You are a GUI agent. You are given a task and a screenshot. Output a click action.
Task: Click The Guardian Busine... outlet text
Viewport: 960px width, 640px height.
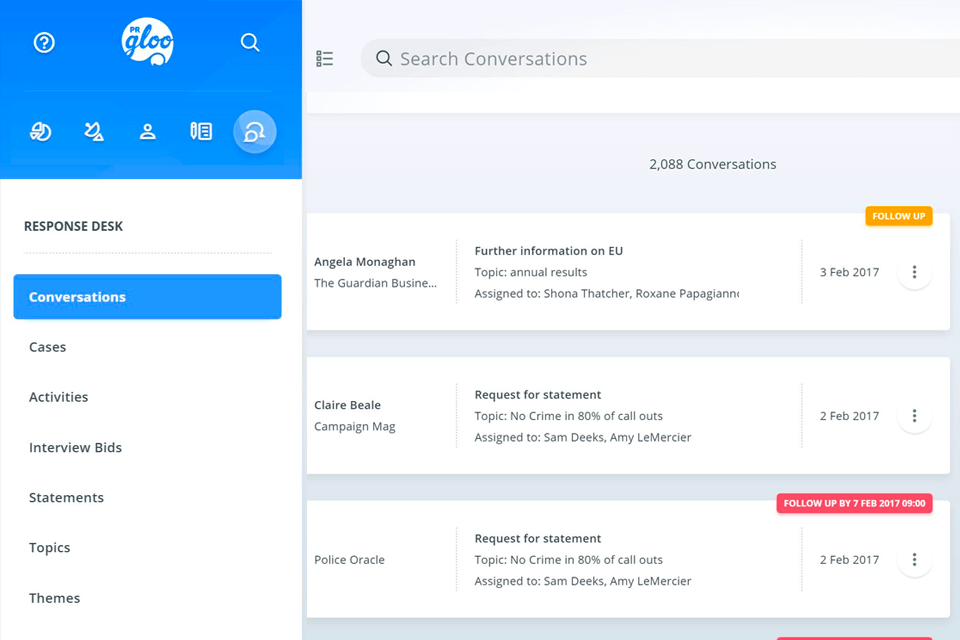pyautogui.click(x=375, y=283)
